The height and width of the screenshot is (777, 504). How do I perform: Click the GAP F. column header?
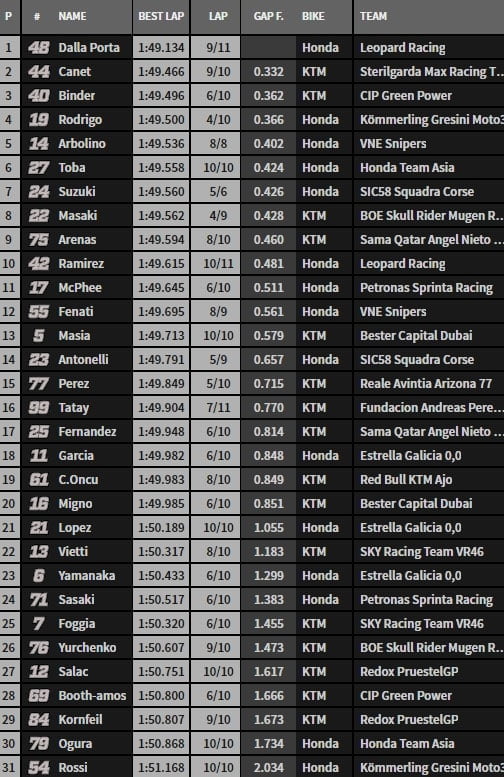269,16
